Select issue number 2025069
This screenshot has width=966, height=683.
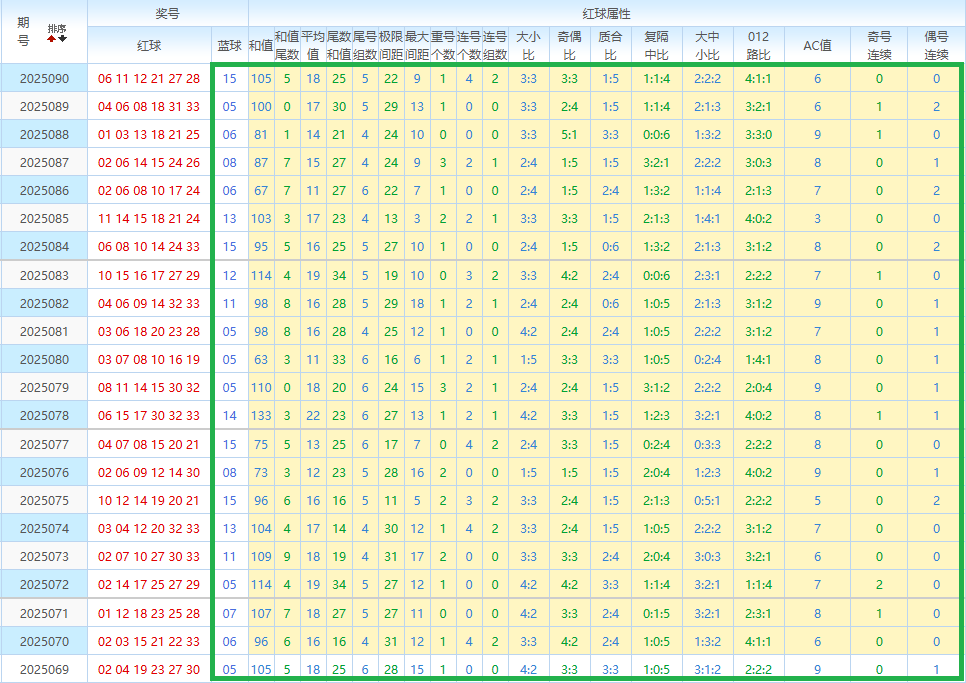44,669
